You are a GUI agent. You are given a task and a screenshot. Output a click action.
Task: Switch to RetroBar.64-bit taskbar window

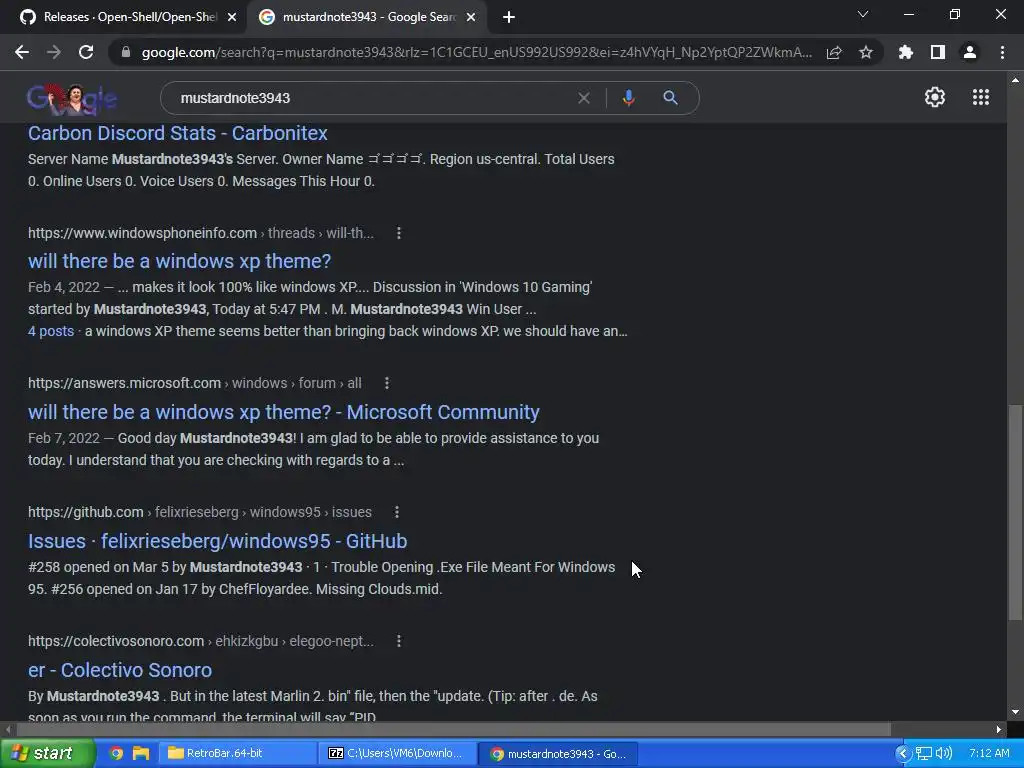click(x=240, y=753)
